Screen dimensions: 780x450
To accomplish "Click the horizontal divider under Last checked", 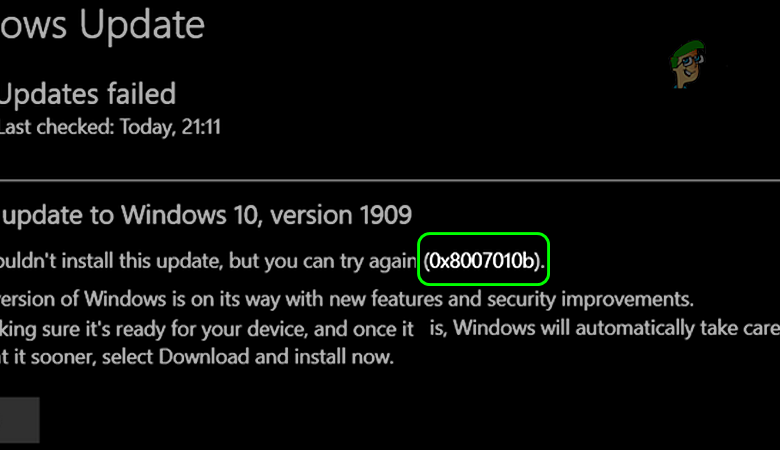I will 390,182.
